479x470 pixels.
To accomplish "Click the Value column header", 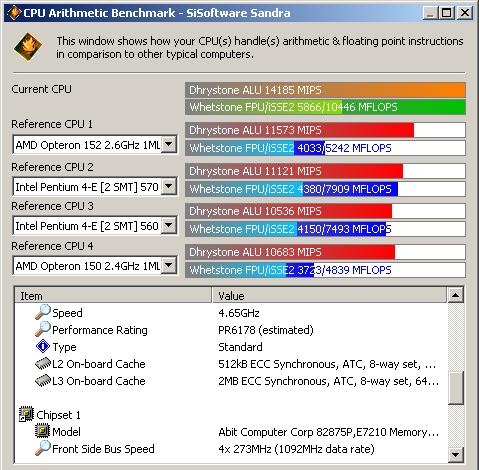I will coord(329,295).
